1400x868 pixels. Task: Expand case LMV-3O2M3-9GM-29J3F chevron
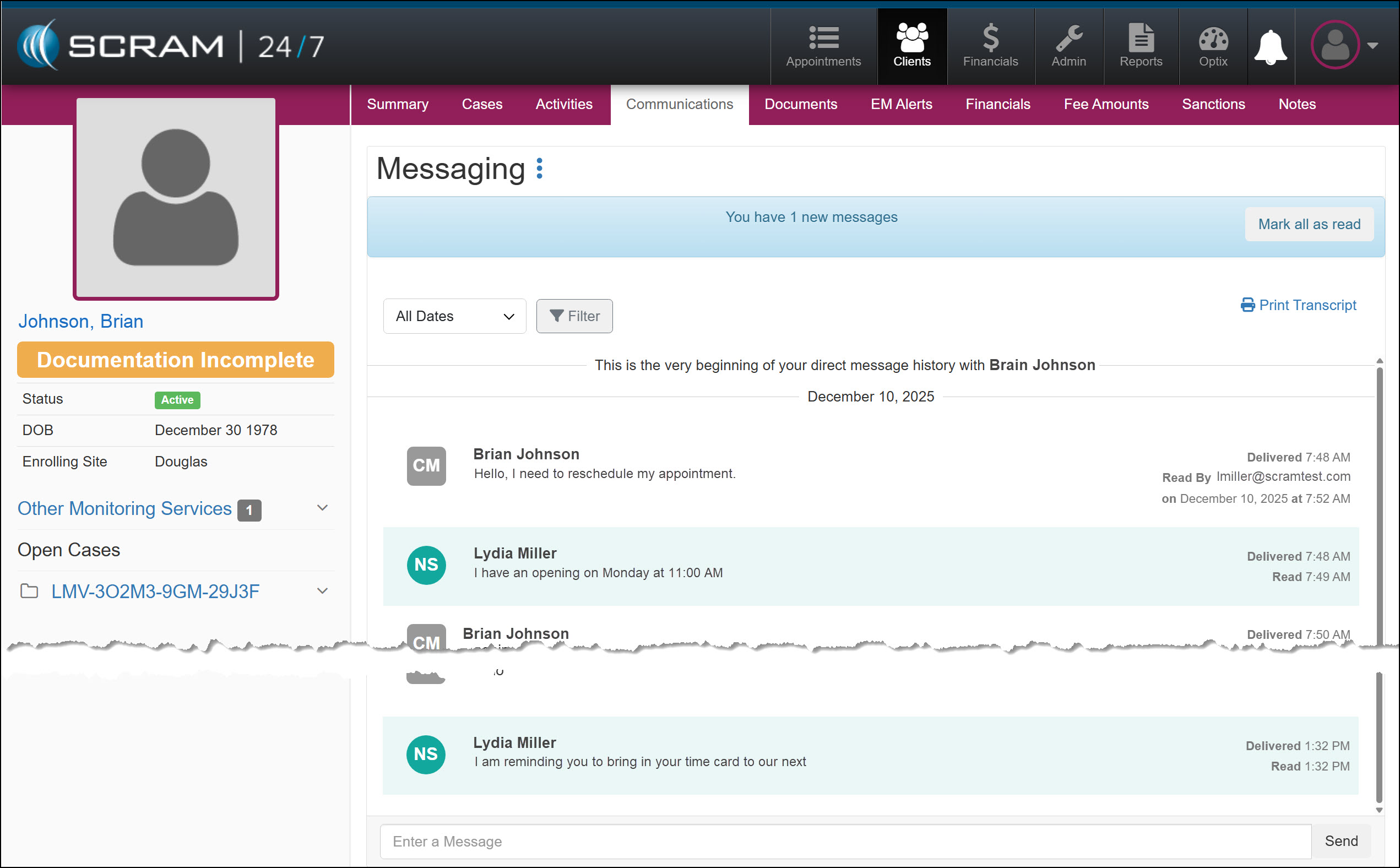point(323,591)
